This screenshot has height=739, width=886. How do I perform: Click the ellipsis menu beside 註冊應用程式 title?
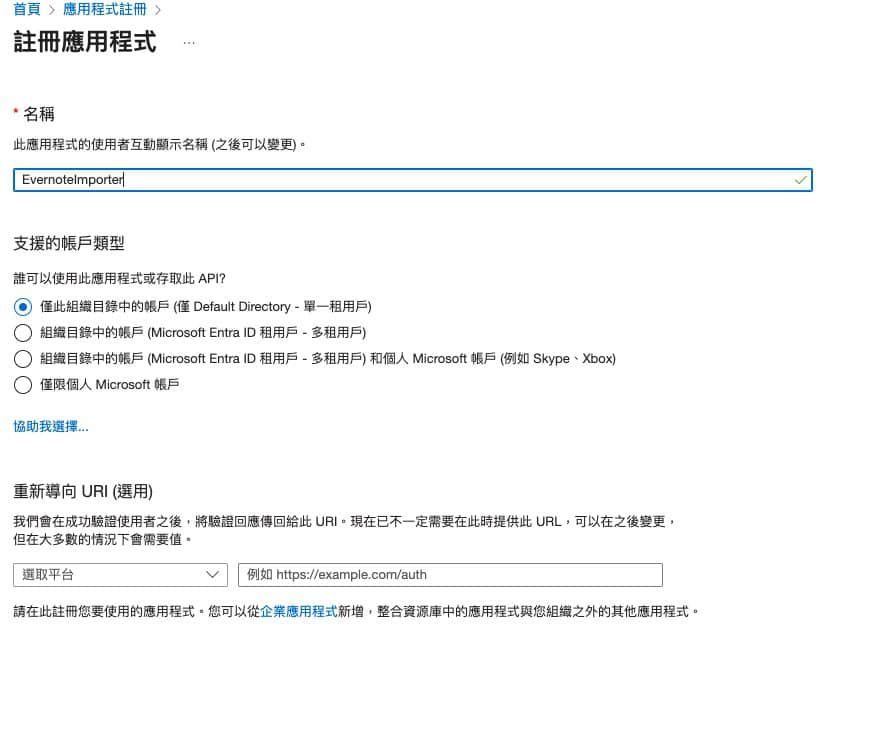(190, 43)
